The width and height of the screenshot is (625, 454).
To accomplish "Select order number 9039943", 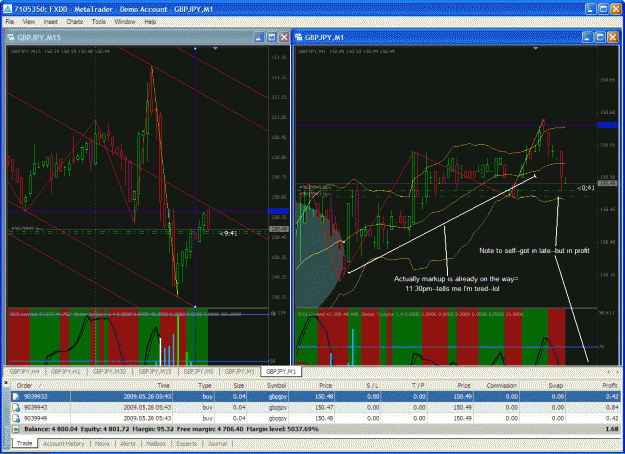I will (x=35, y=407).
